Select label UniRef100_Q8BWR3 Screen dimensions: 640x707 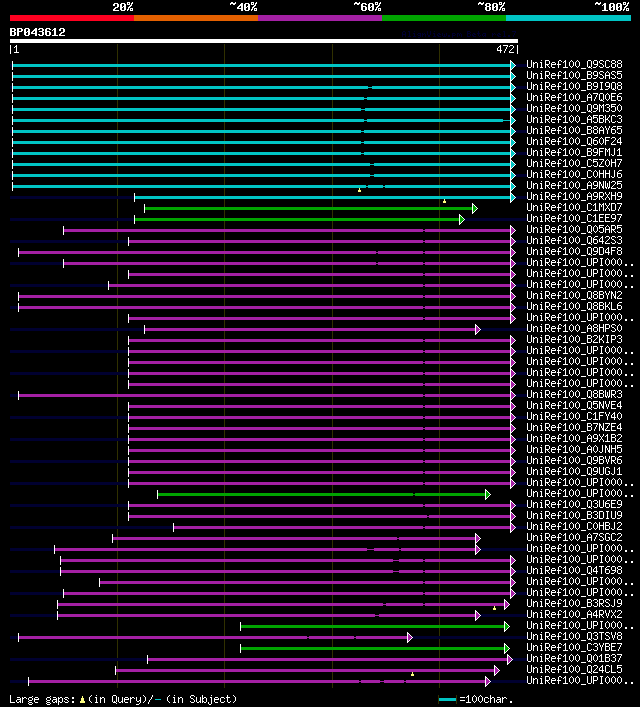click(x=574, y=394)
